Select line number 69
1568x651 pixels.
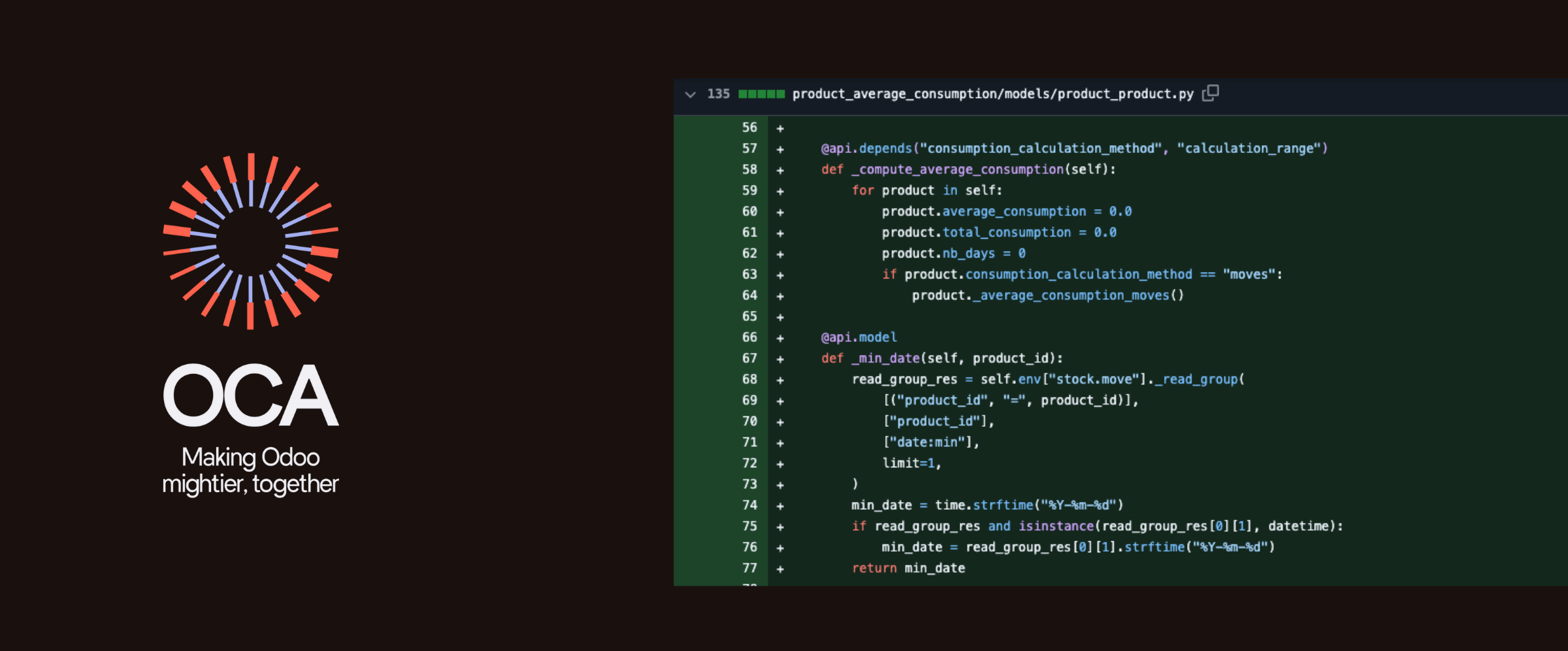pos(749,400)
